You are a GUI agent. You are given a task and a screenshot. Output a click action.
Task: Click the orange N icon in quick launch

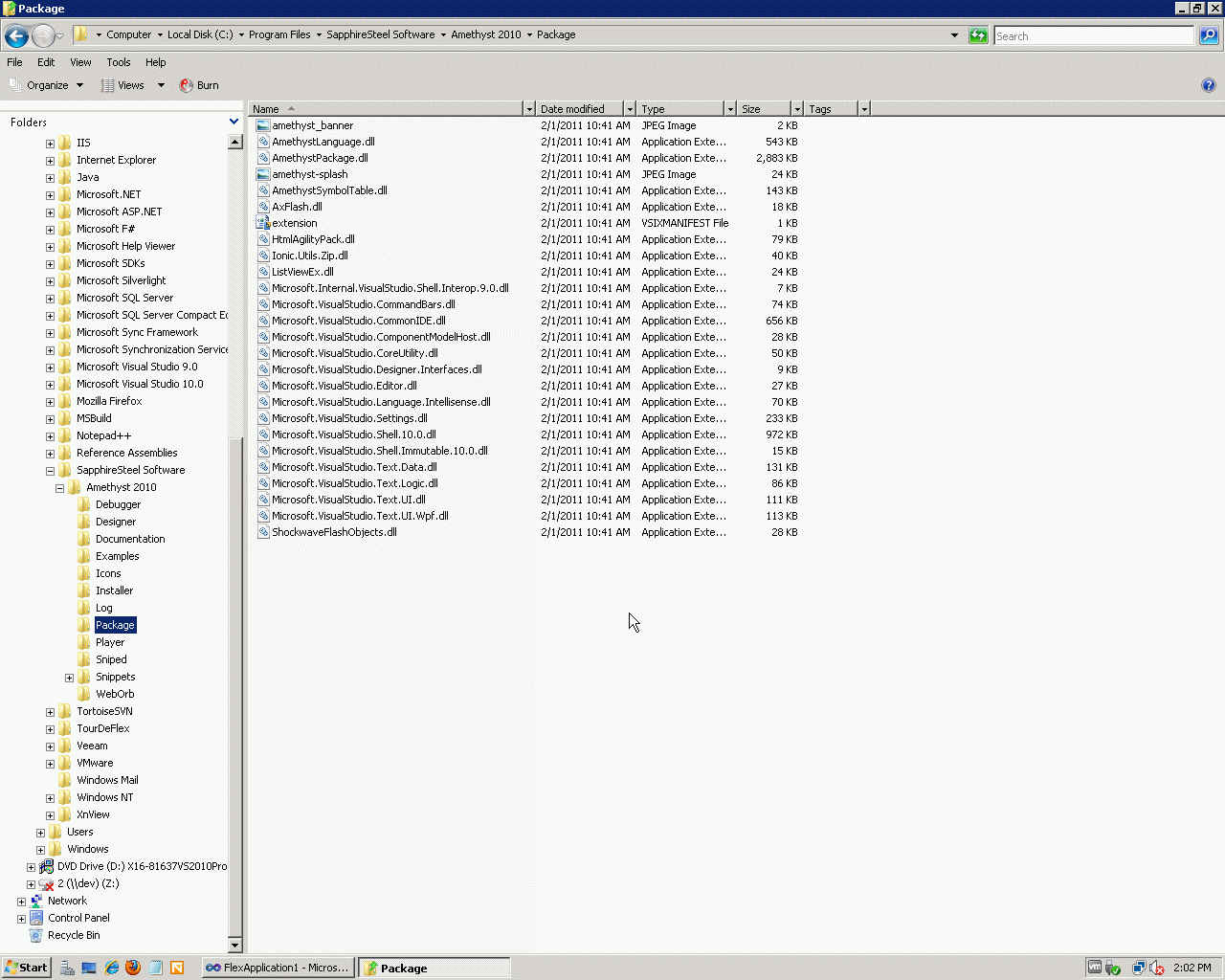pyautogui.click(x=177, y=968)
